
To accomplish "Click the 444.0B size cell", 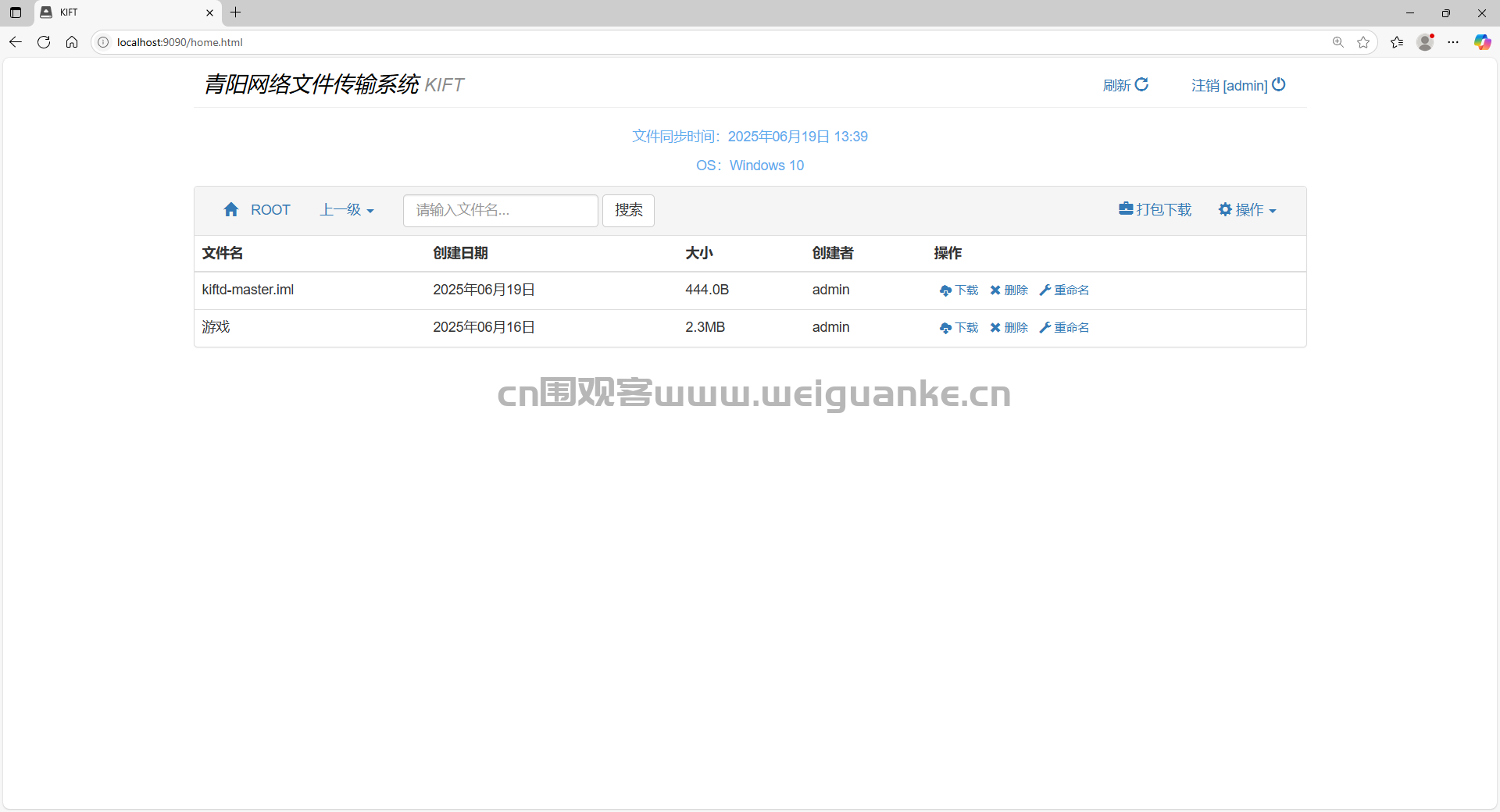I will coord(707,290).
